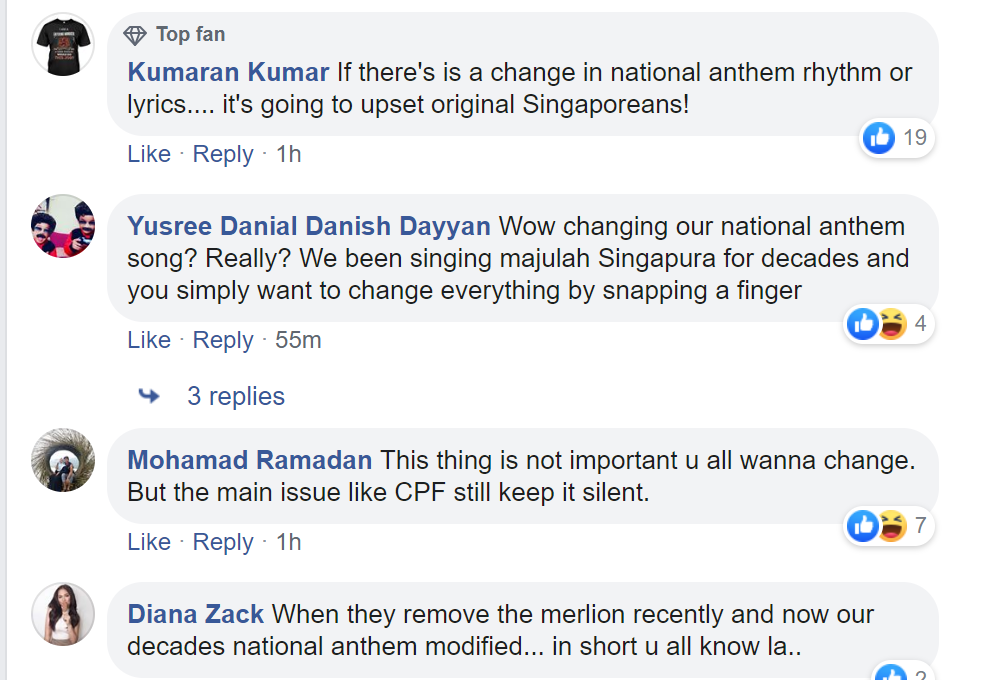The image size is (1005, 680).
Task: Reply to Kumaran Kumar's comment
Action: pos(223,154)
